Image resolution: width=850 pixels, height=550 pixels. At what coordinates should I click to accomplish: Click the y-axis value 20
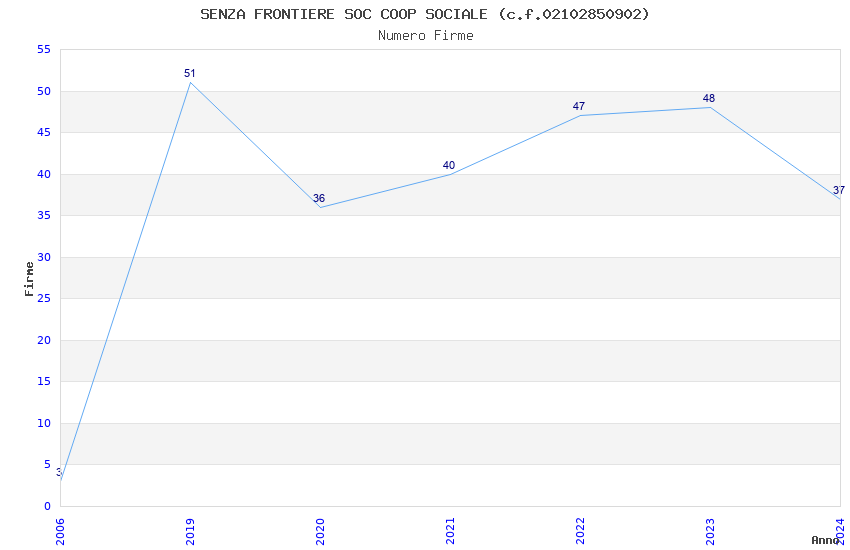point(44,340)
